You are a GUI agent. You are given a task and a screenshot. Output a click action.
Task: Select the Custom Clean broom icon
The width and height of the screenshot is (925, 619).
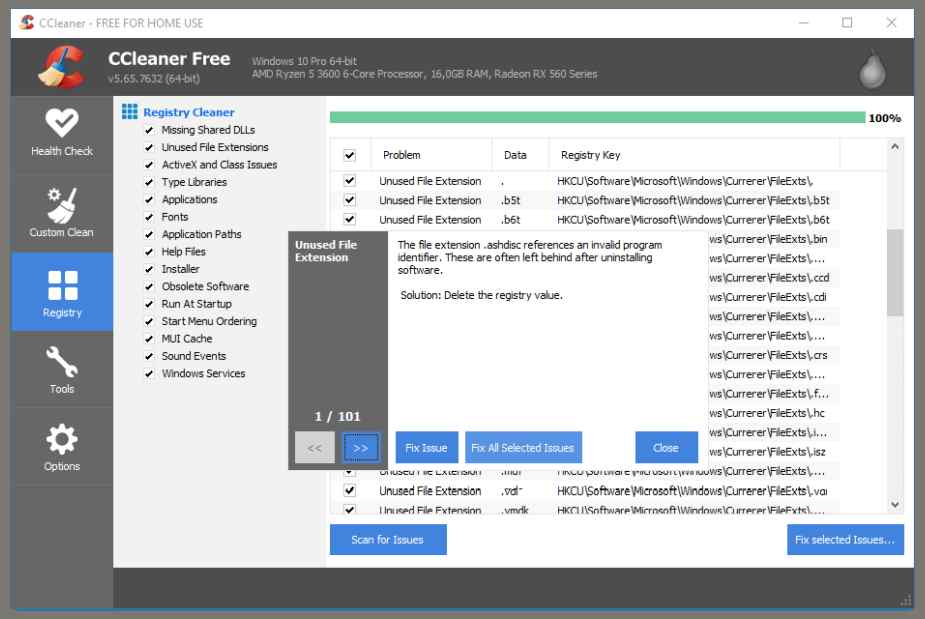pos(62,204)
